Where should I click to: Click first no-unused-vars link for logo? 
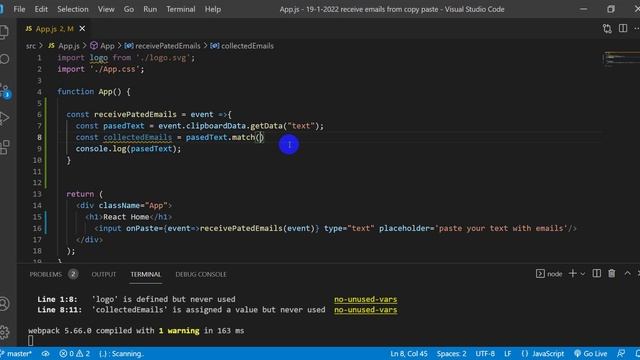pyautogui.click(x=365, y=299)
